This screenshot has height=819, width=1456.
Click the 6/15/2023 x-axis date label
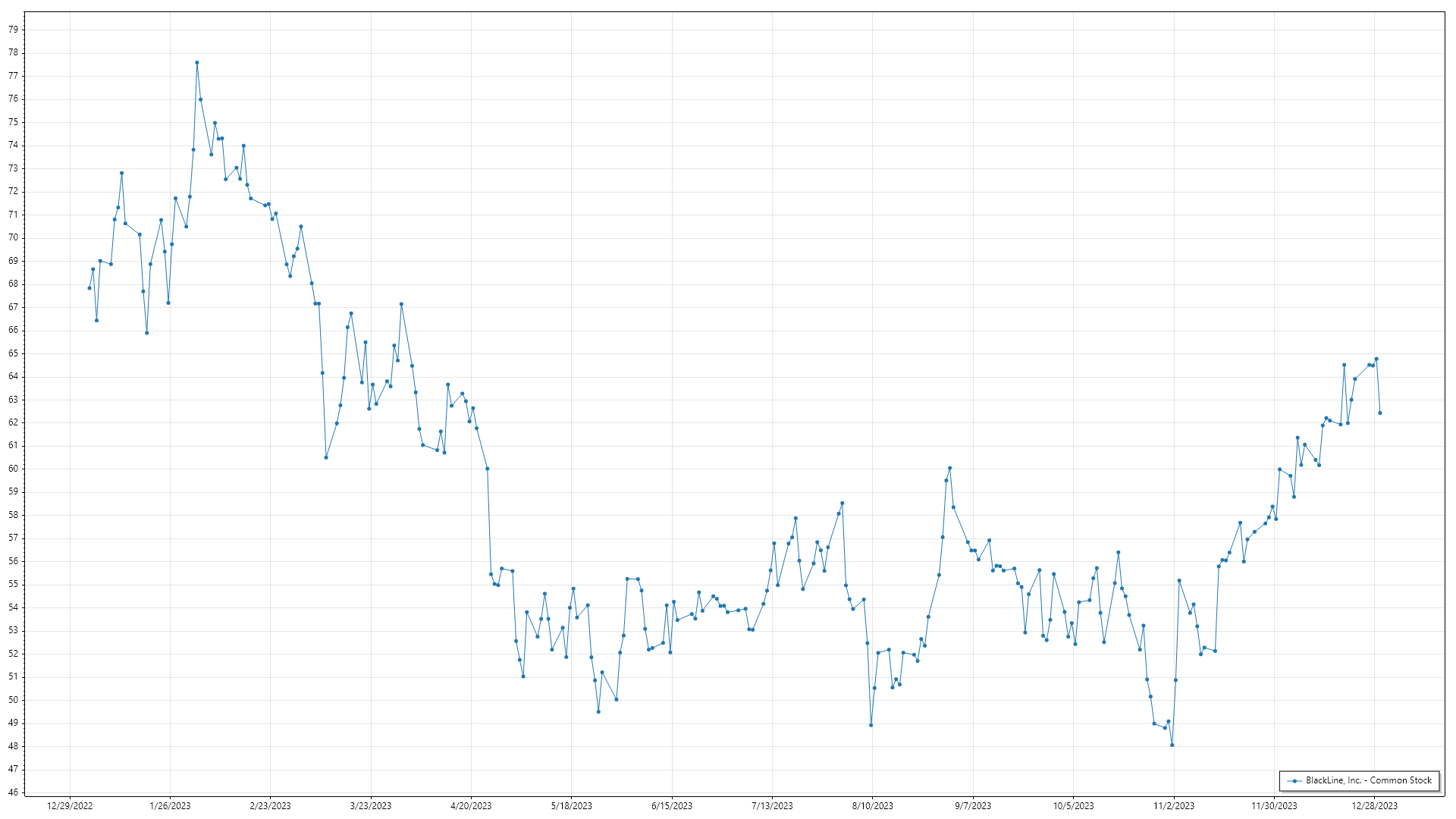click(672, 806)
